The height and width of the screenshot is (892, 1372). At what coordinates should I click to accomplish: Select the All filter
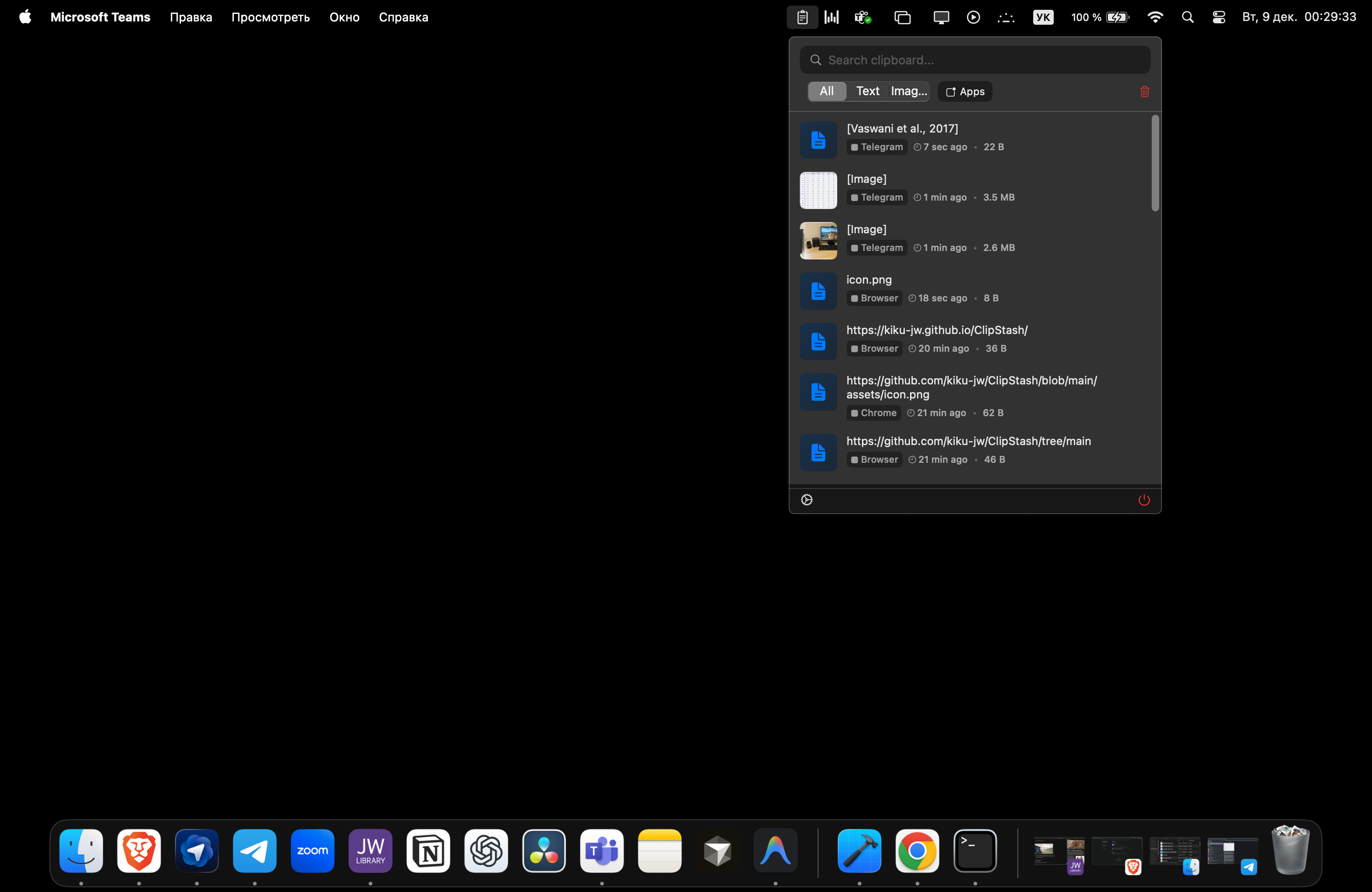826,91
